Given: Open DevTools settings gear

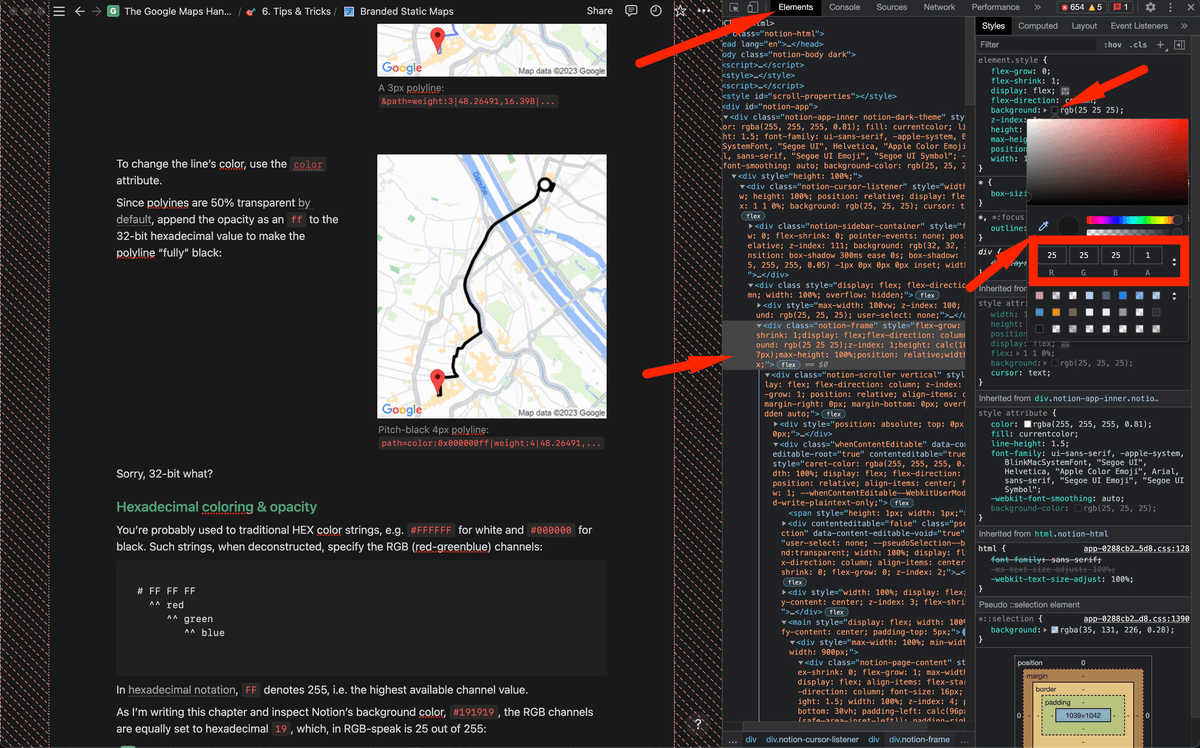Looking at the screenshot, I should click(1149, 7).
